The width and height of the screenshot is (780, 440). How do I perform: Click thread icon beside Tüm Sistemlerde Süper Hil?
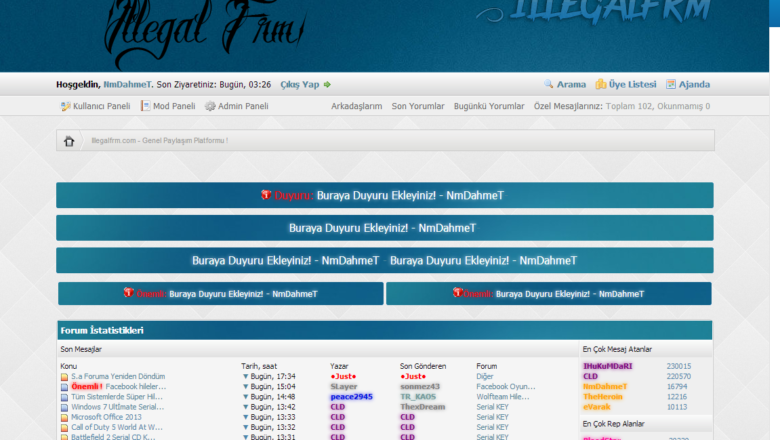pos(64,397)
